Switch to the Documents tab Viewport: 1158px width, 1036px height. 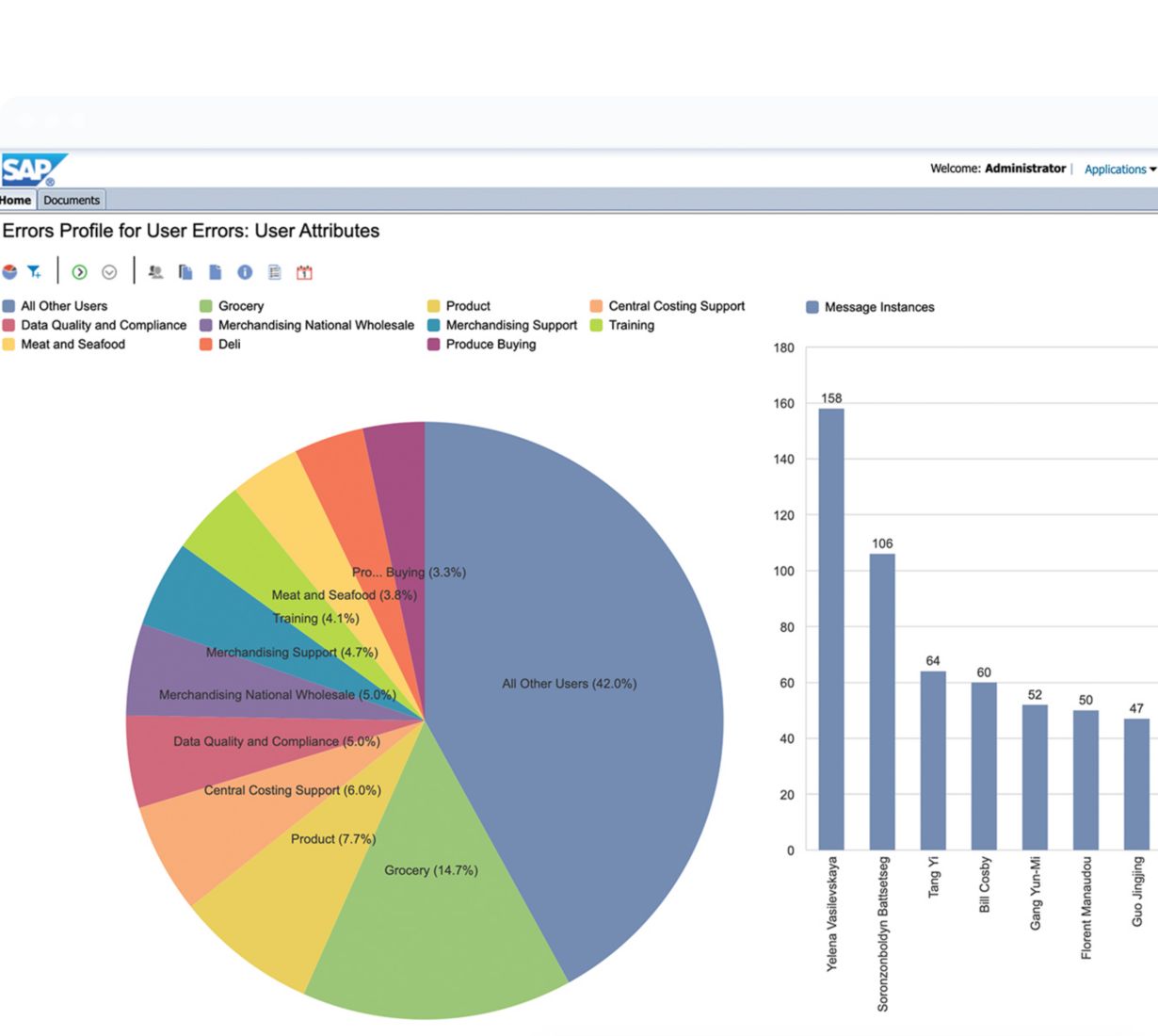[72, 200]
